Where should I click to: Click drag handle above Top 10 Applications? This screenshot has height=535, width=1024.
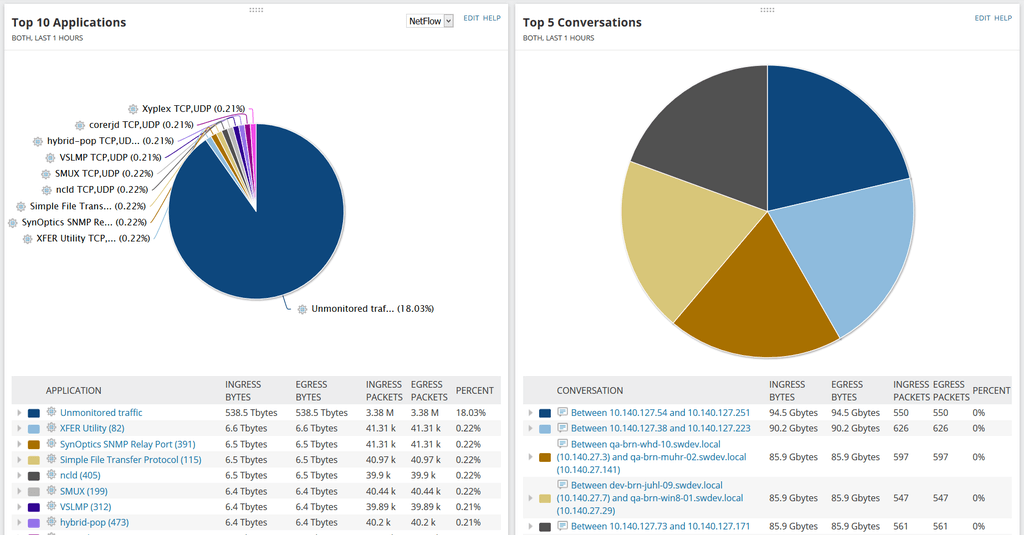click(x=256, y=10)
